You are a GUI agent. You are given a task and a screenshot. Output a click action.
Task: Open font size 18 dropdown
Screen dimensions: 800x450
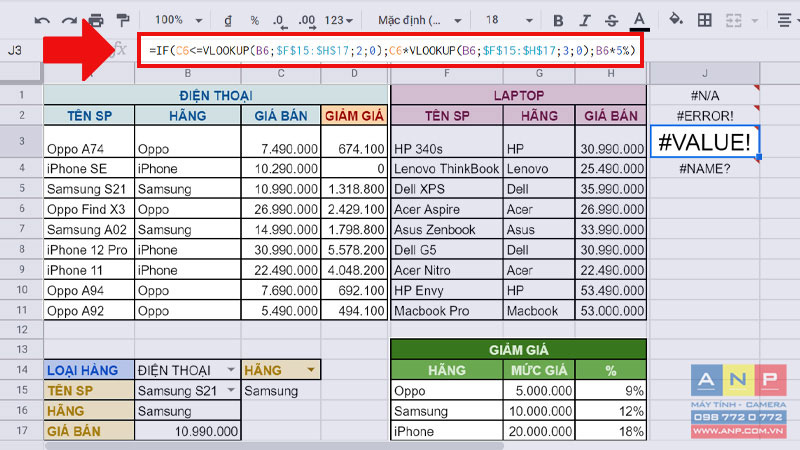pos(508,20)
